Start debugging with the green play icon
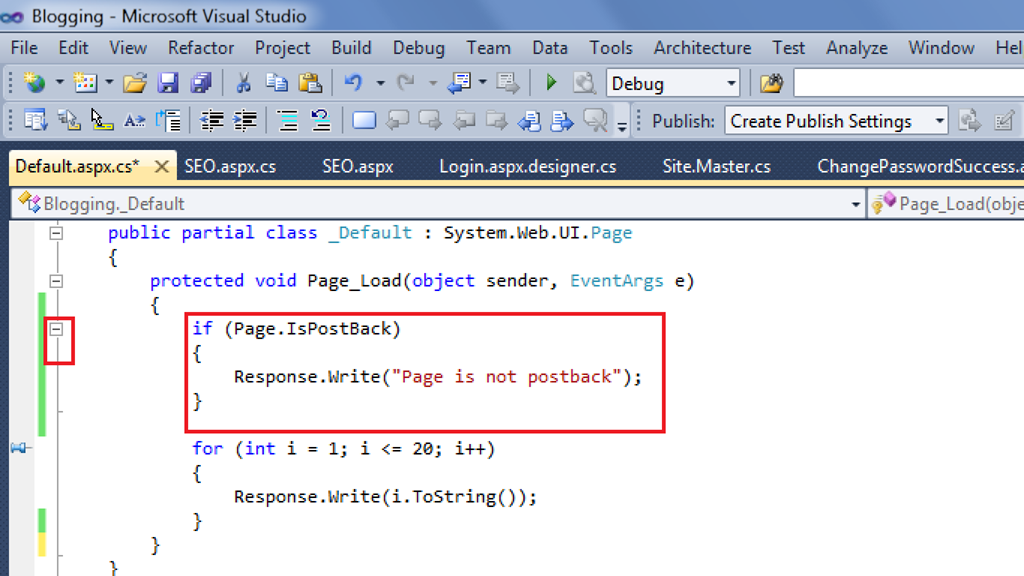The image size is (1024, 576). click(x=551, y=83)
